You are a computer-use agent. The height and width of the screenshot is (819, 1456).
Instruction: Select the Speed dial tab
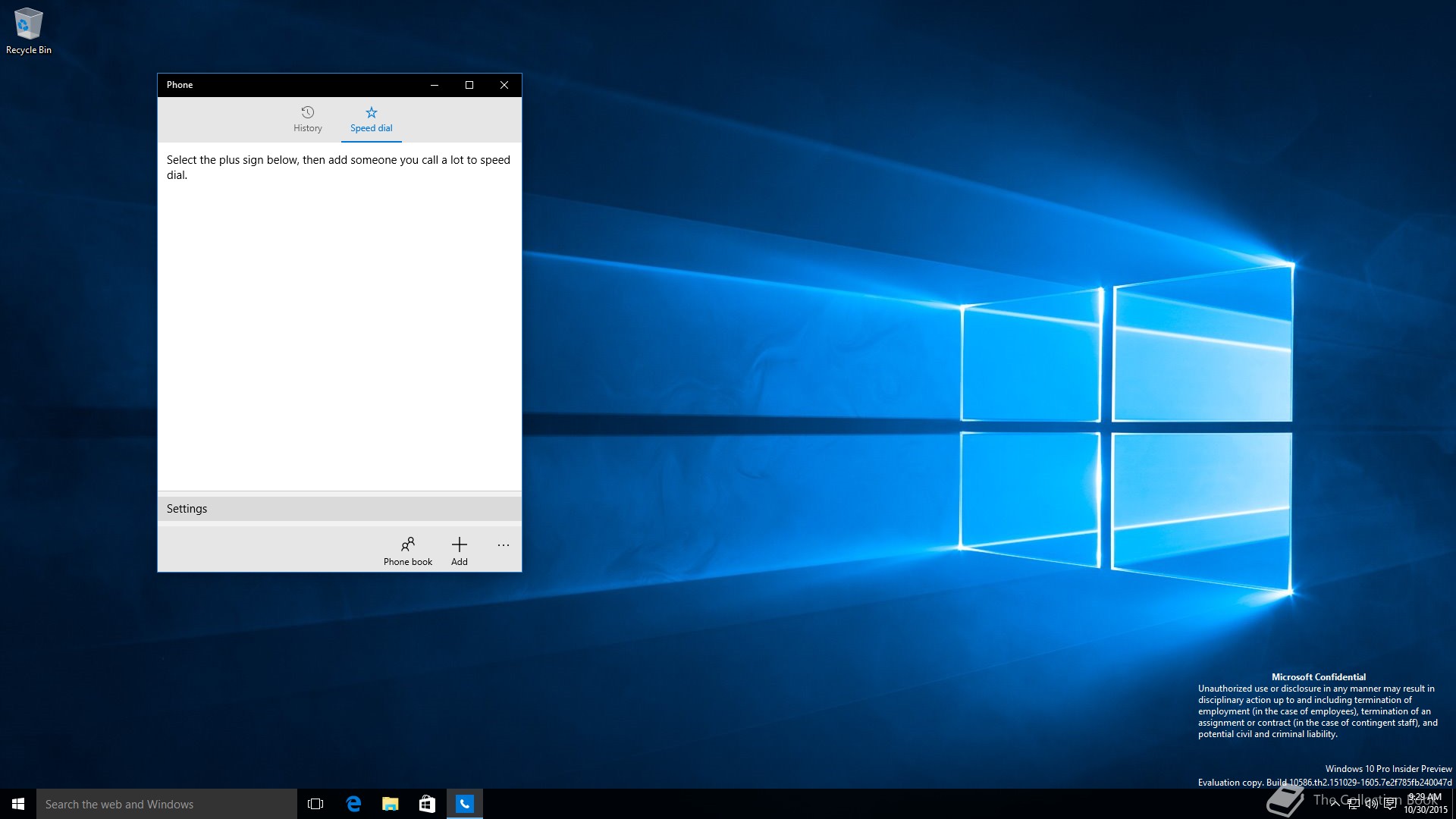point(371,120)
